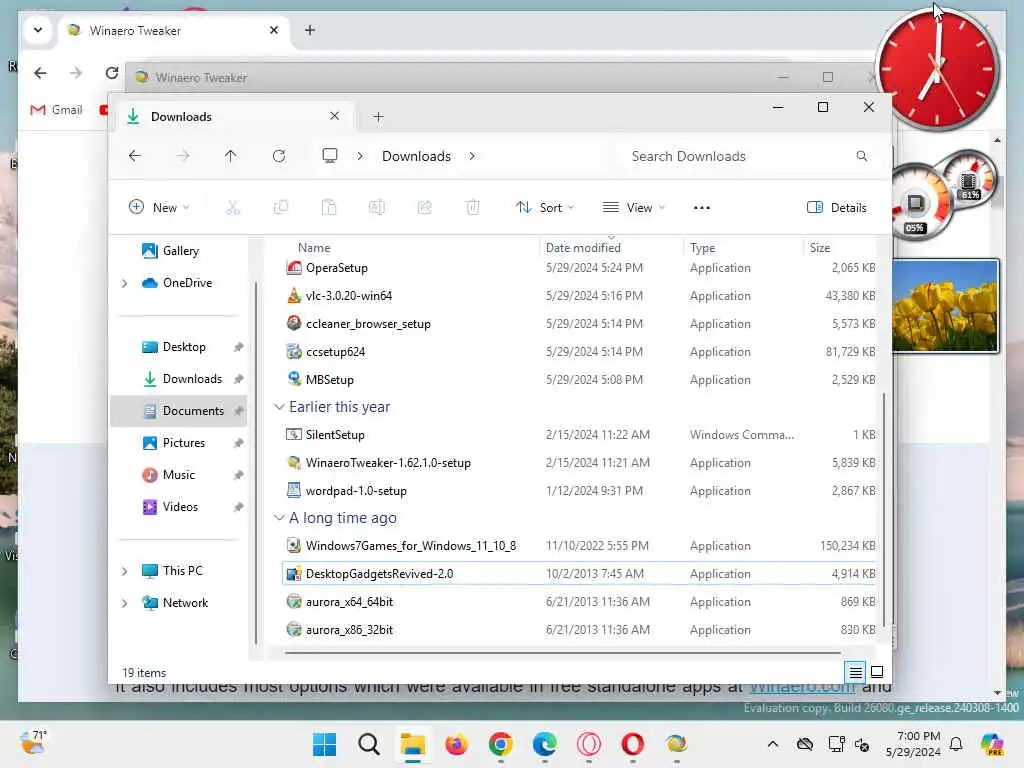Viewport: 1024px width, 768px height.
Task: Show hidden system tray icons chevron
Action: pyautogui.click(x=773, y=744)
